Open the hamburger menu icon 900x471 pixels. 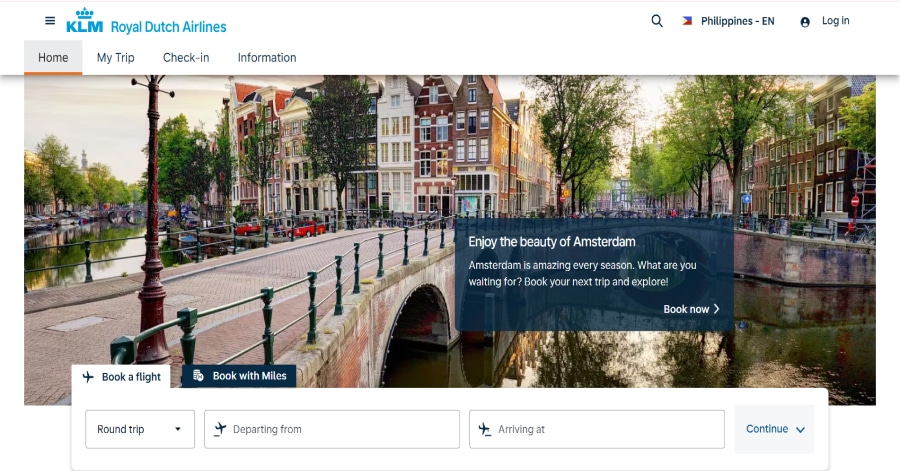click(50, 21)
